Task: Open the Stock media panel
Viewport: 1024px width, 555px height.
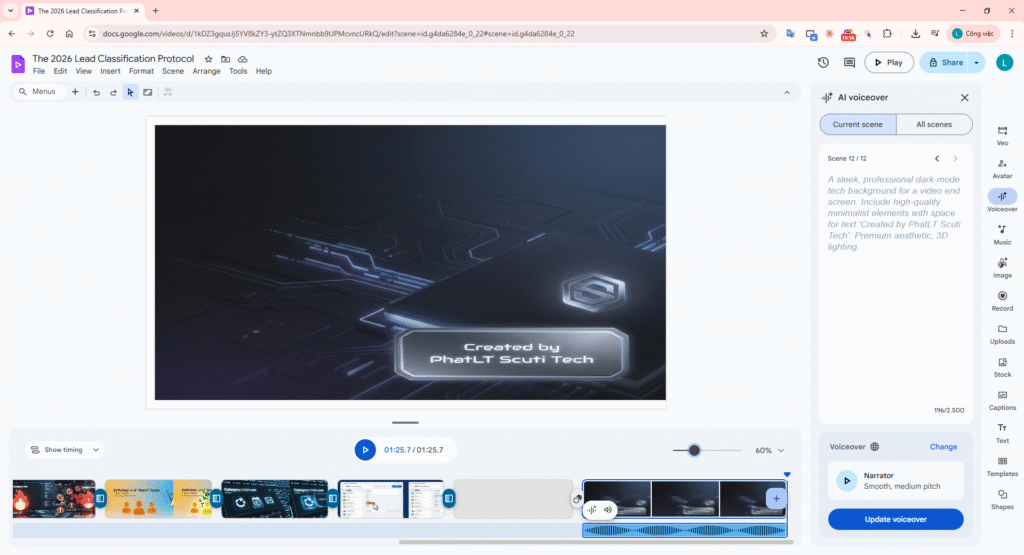Action: [x=1002, y=366]
